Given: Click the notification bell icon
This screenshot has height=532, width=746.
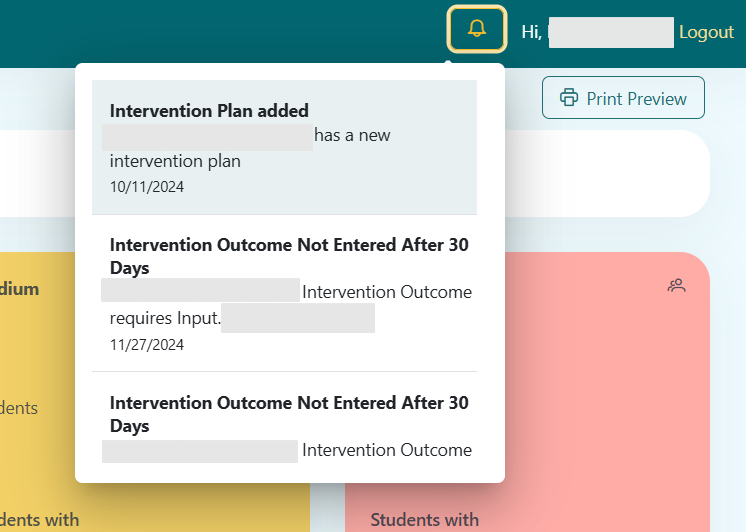Looking at the screenshot, I should pyautogui.click(x=477, y=29).
